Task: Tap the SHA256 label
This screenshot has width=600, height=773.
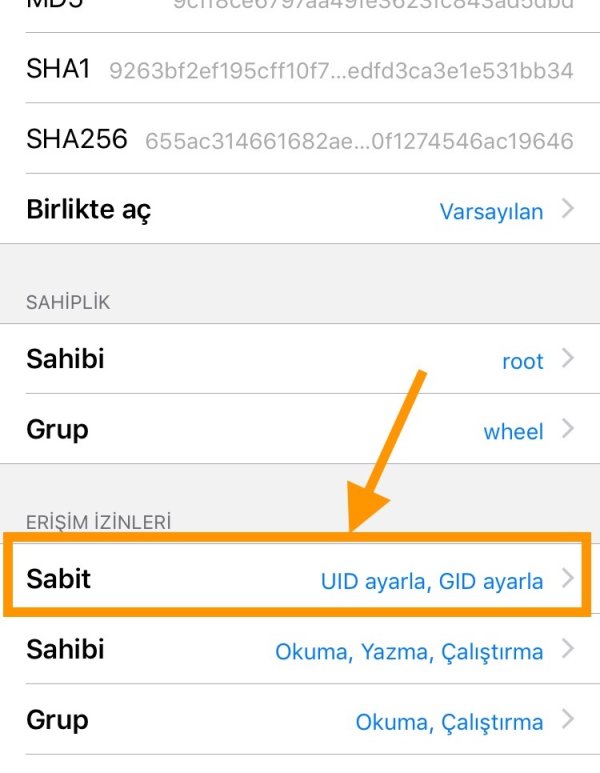Action: [x=77, y=139]
